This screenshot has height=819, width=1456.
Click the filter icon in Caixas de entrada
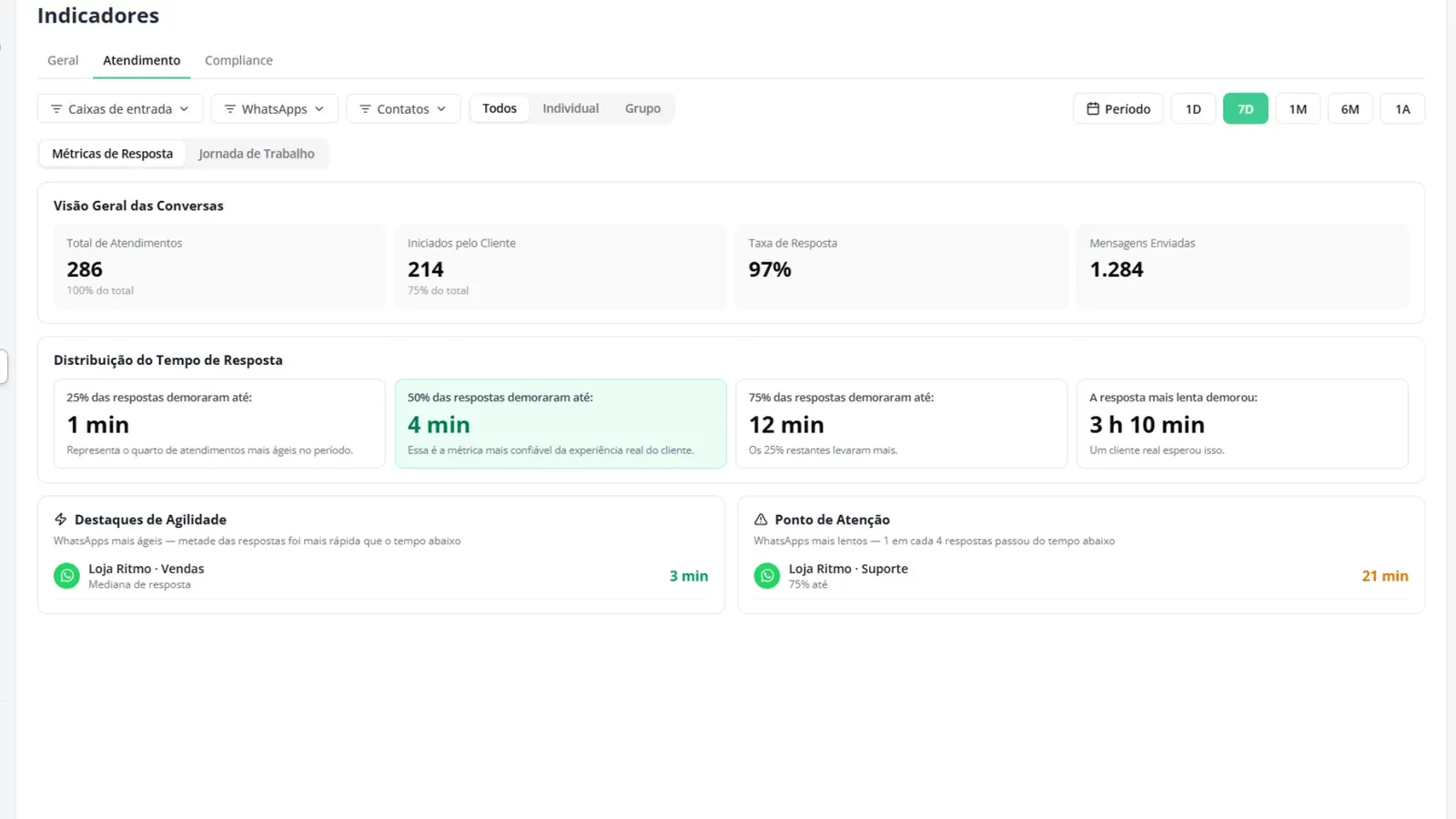pos(56,109)
